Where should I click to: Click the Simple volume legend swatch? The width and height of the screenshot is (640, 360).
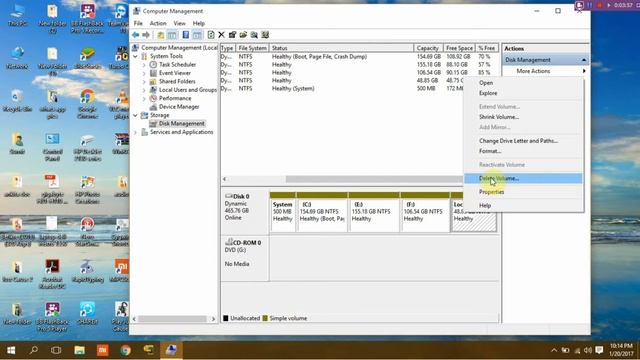[265, 318]
